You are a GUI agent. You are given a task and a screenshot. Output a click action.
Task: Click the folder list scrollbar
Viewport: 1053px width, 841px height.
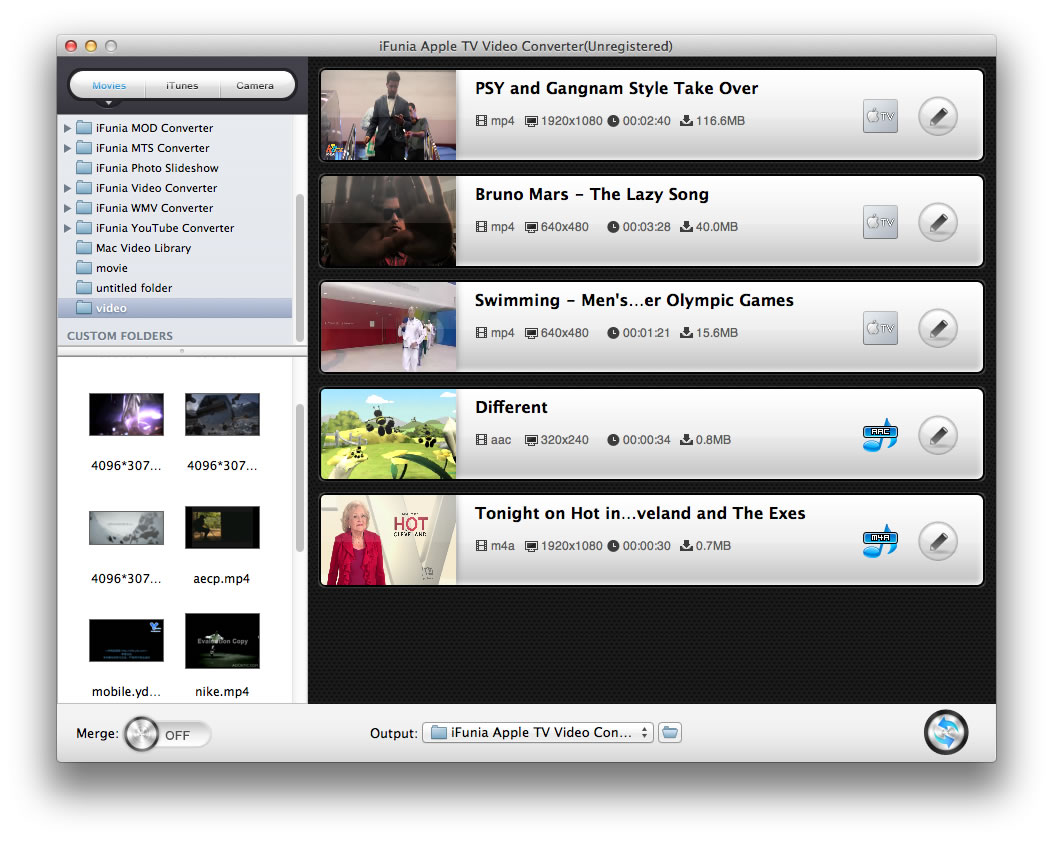[300, 267]
